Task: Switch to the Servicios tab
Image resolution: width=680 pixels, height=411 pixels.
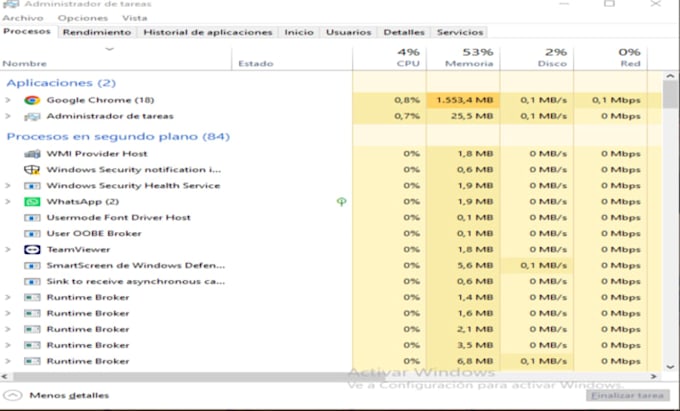Action: tap(460, 33)
